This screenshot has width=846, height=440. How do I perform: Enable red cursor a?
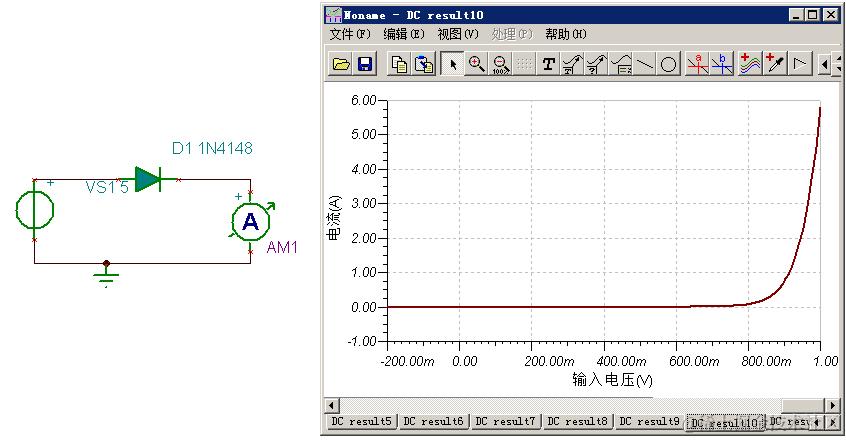697,64
